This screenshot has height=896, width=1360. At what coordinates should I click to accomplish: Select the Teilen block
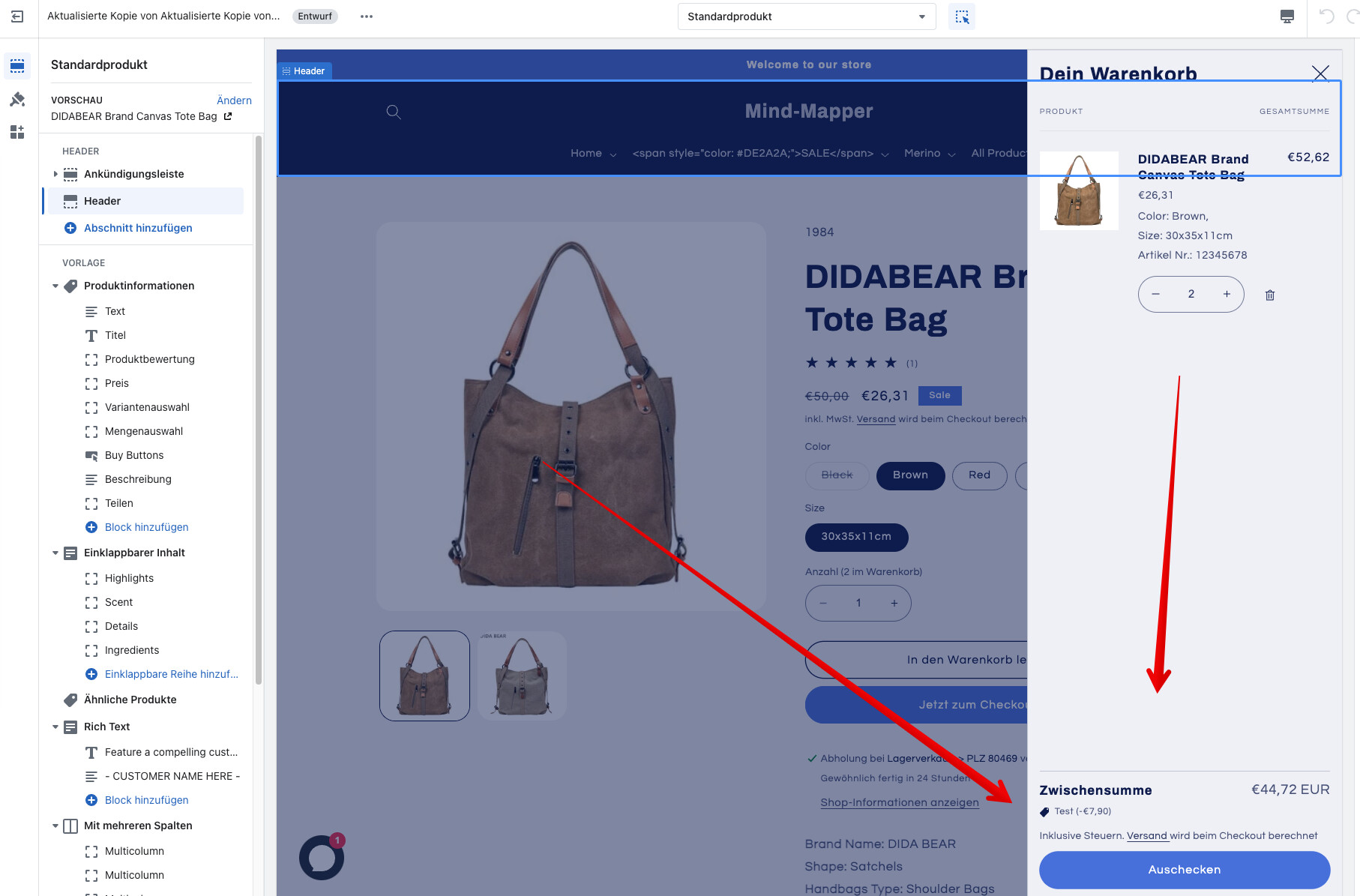(119, 503)
